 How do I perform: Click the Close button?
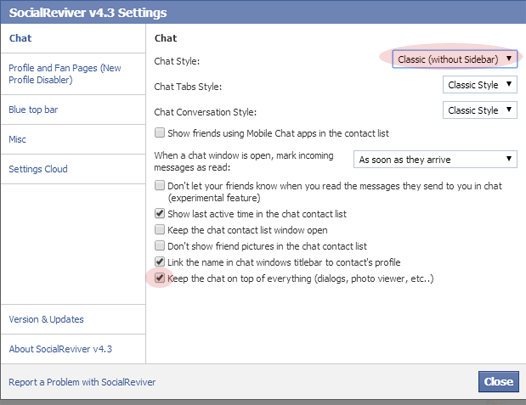click(498, 382)
